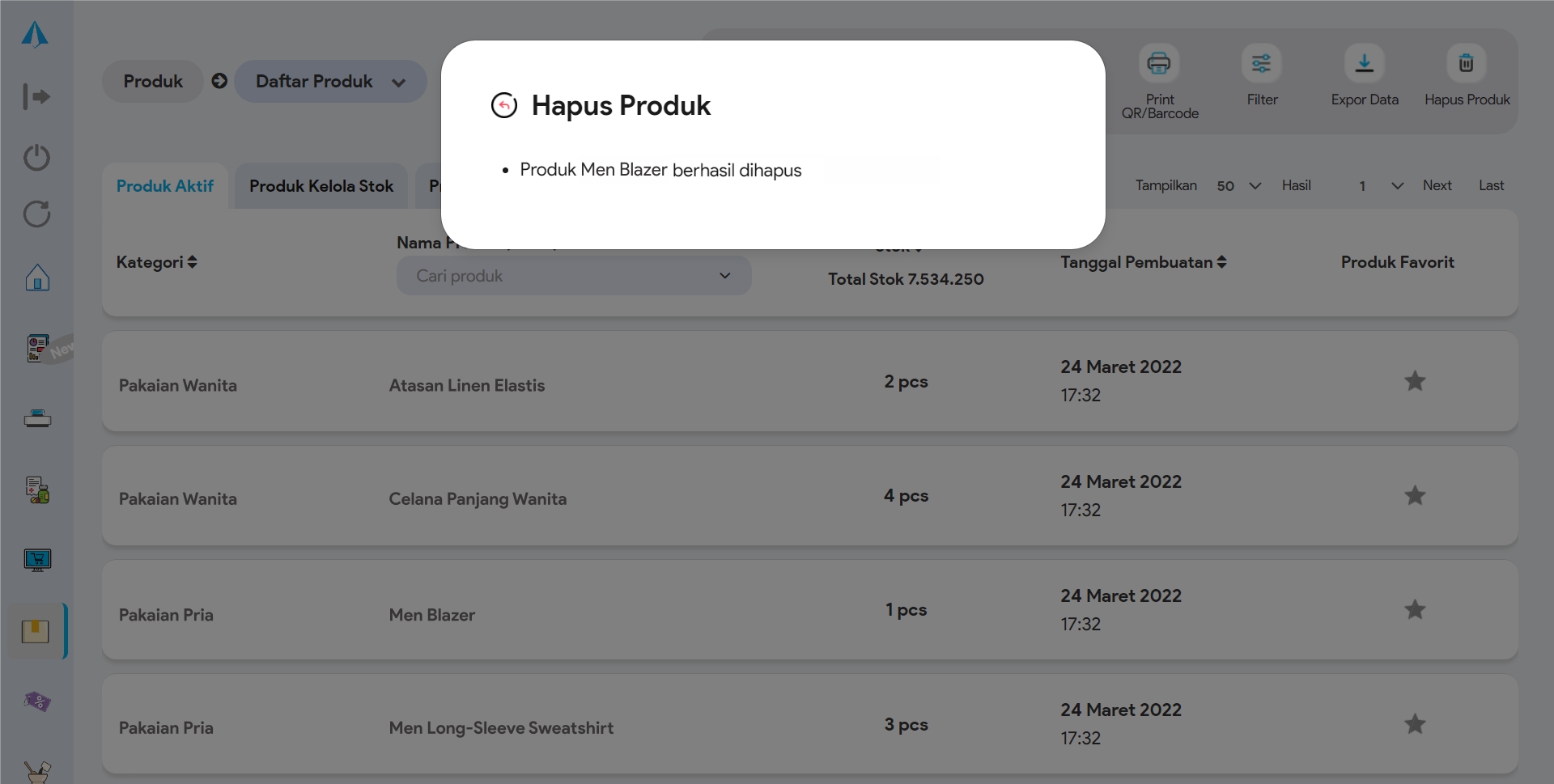This screenshot has height=784, width=1554.
Task: Click the power icon in sidebar
Action: pos(36,157)
